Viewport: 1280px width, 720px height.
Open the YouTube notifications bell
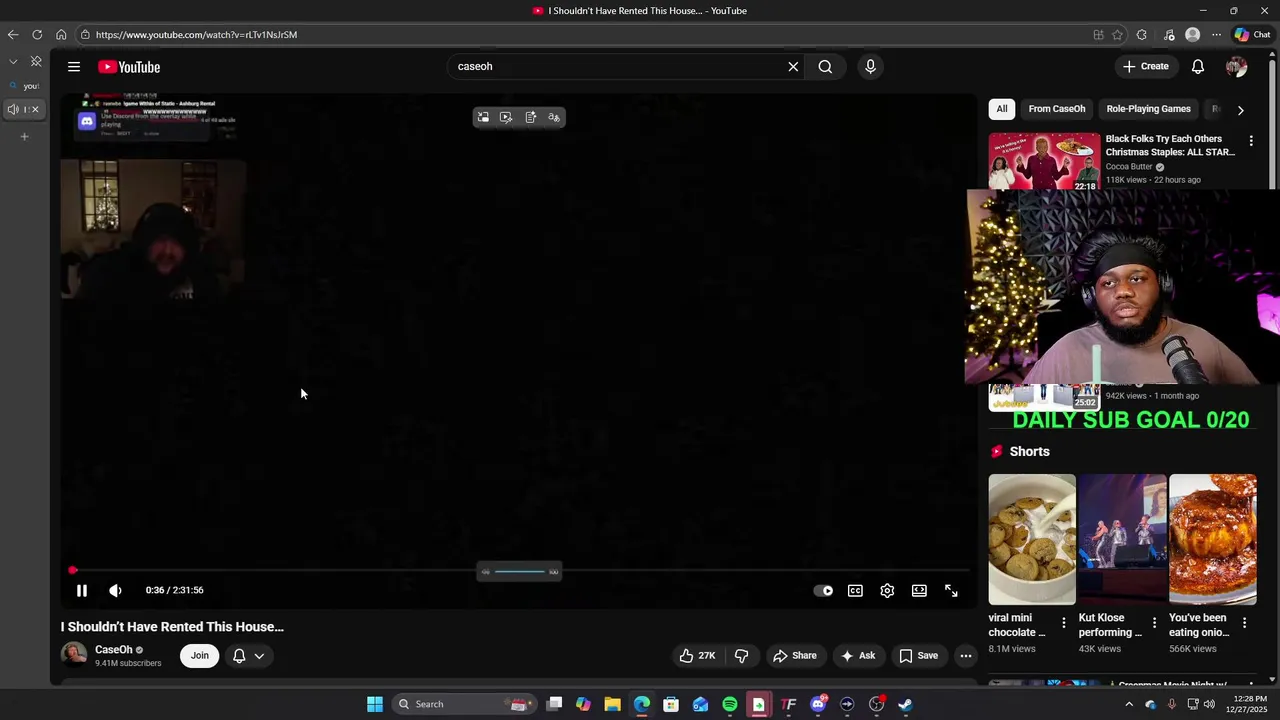(1198, 67)
